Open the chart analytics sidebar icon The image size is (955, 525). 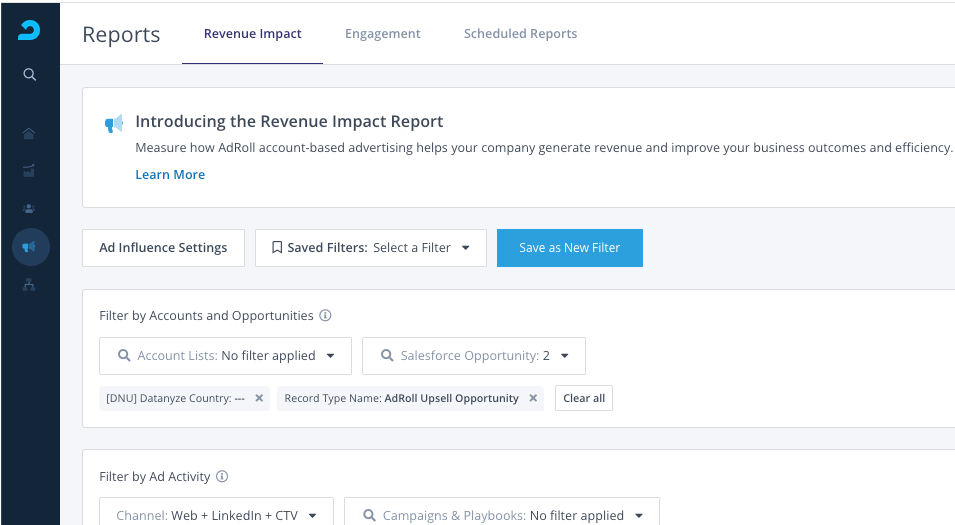click(x=29, y=170)
